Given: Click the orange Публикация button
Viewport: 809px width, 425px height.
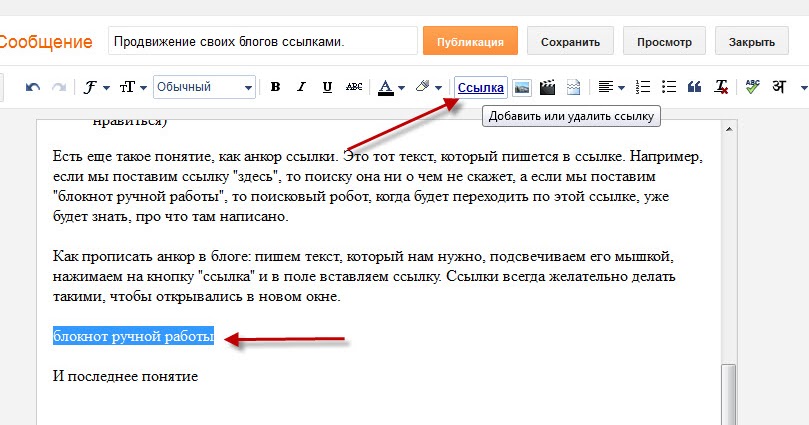Looking at the screenshot, I should click(x=470, y=41).
